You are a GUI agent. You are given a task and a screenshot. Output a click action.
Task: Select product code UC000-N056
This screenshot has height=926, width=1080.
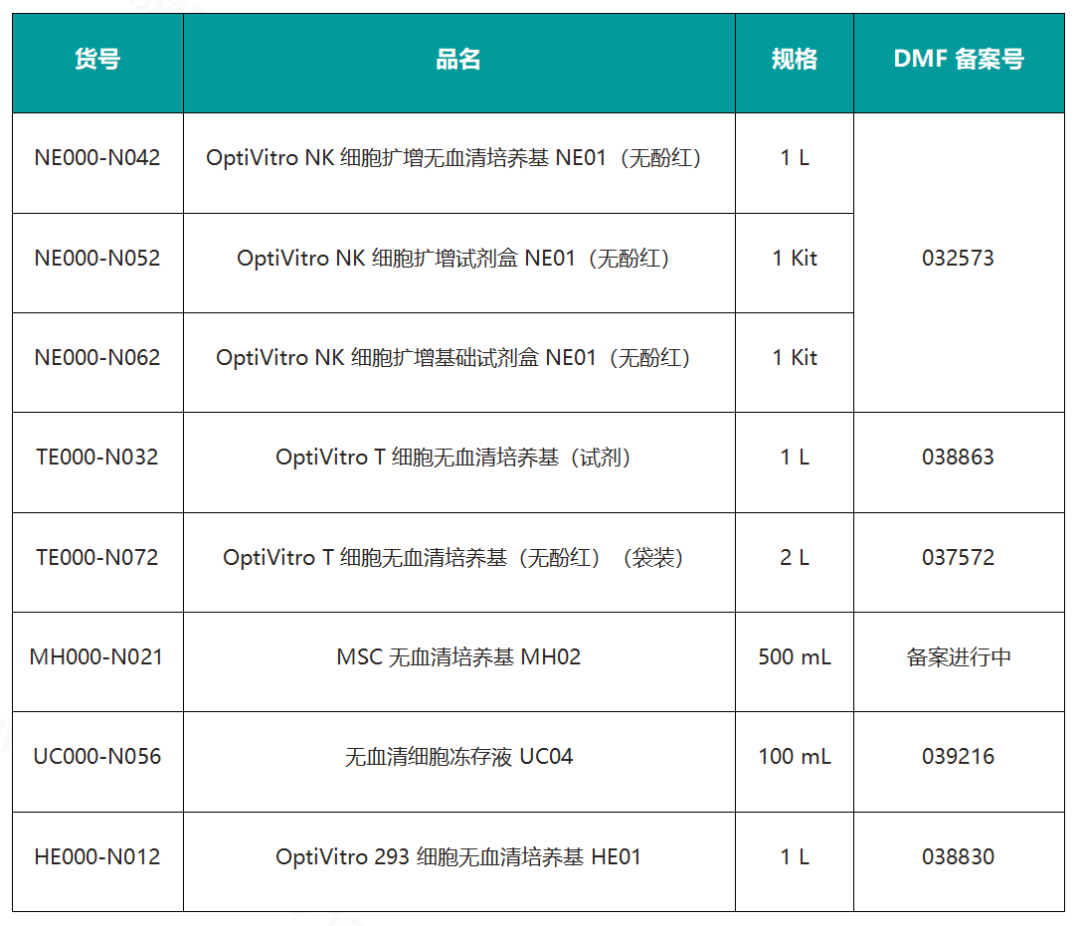pos(98,757)
